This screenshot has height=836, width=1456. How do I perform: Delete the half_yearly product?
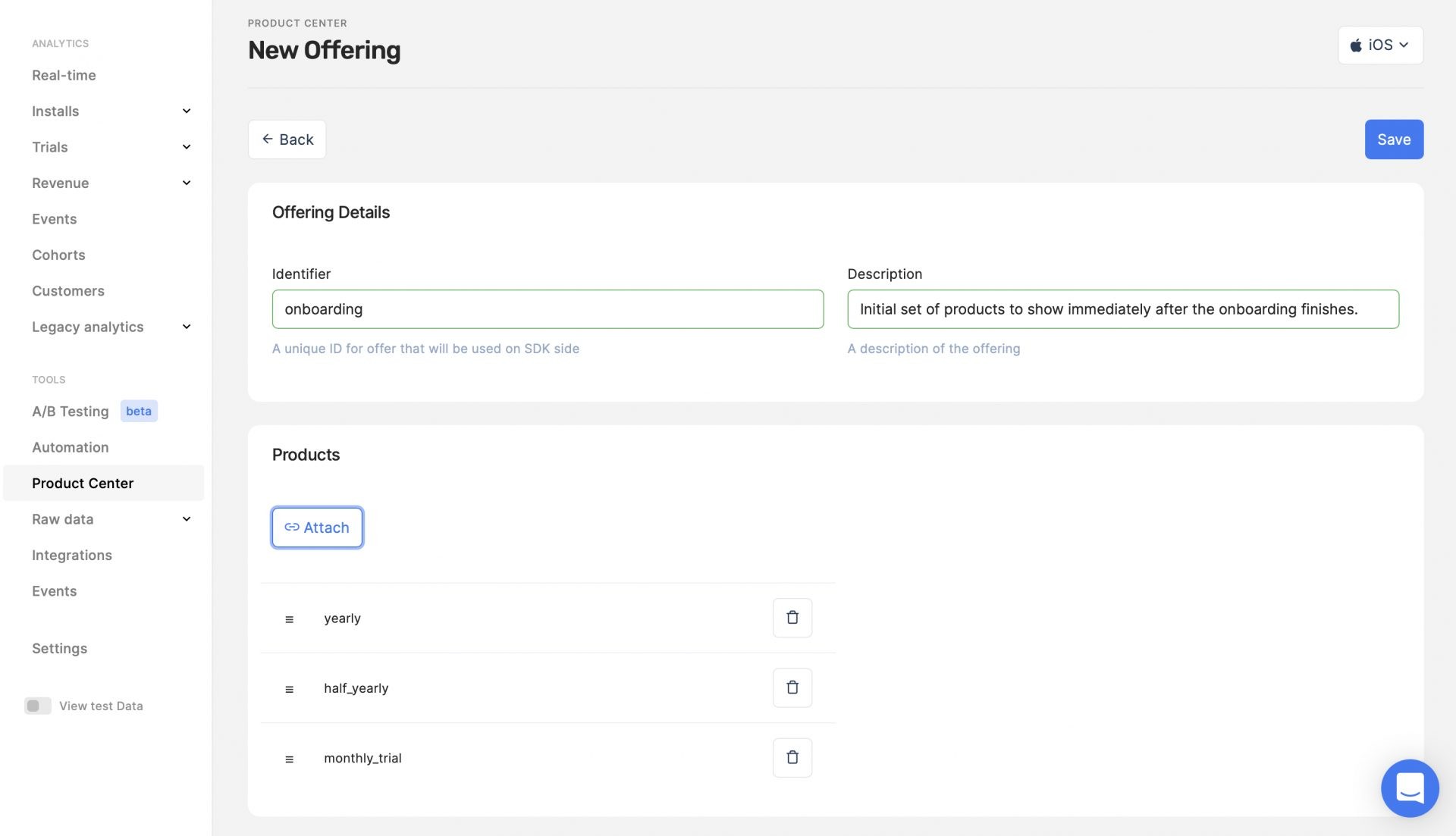click(792, 687)
